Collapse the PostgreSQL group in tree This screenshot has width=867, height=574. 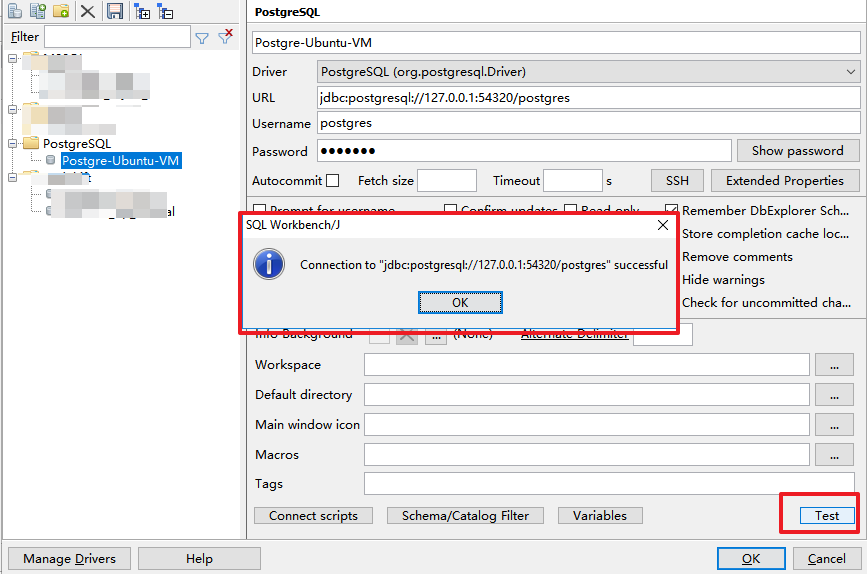[x=14, y=143]
